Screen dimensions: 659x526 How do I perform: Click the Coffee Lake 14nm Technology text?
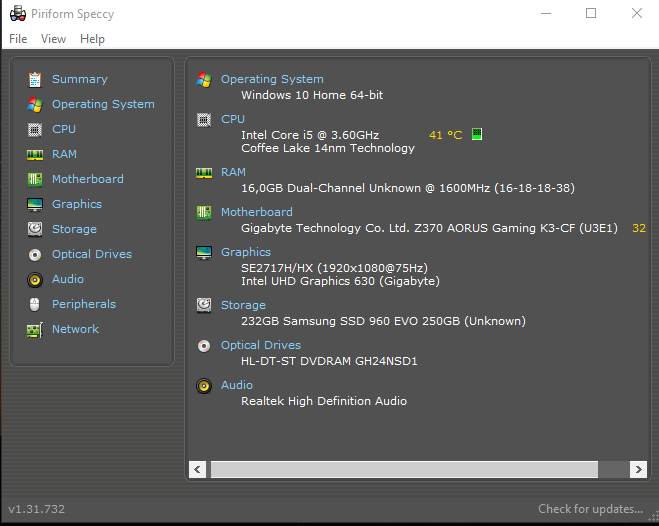[x=328, y=148]
